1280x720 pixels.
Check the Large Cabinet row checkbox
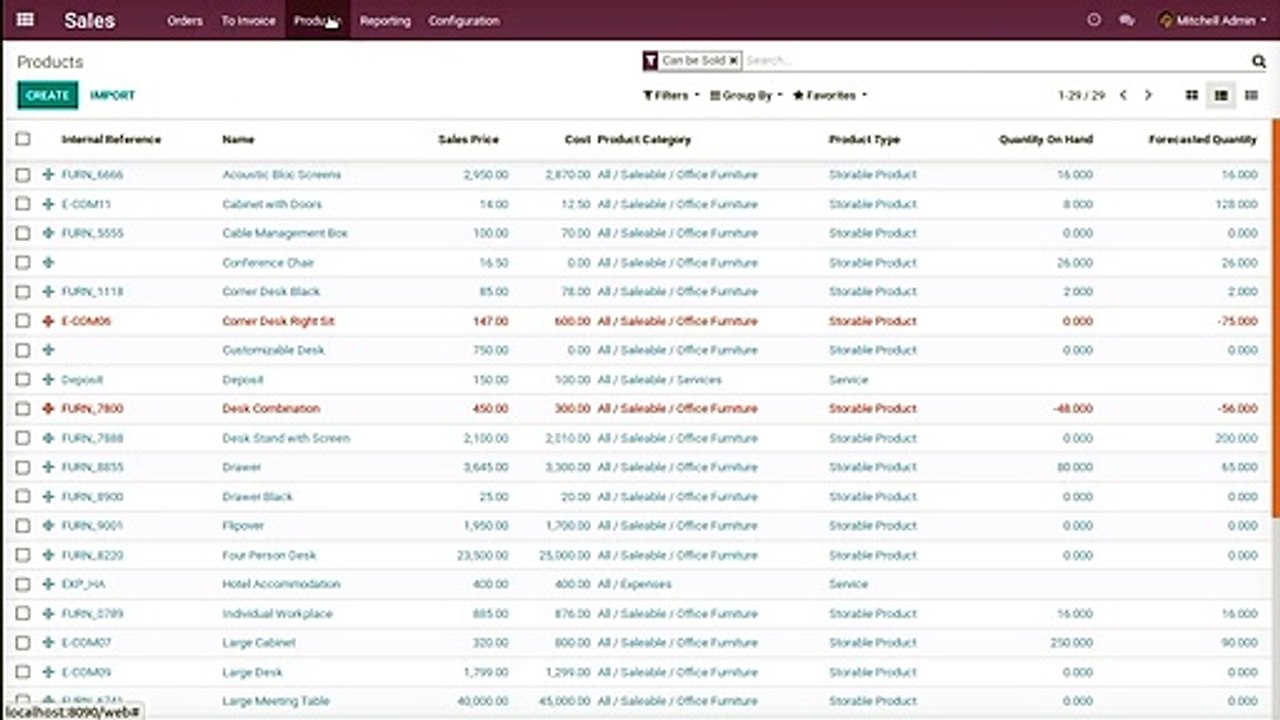(x=23, y=643)
